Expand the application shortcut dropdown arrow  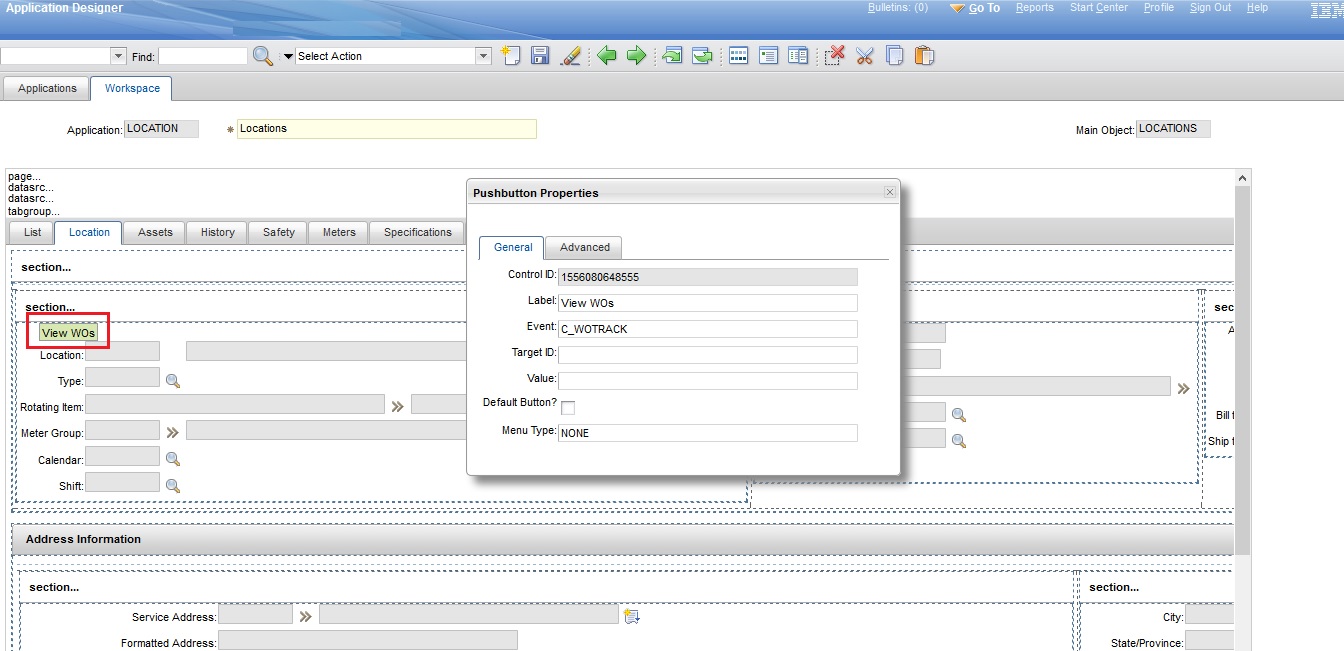click(x=117, y=56)
